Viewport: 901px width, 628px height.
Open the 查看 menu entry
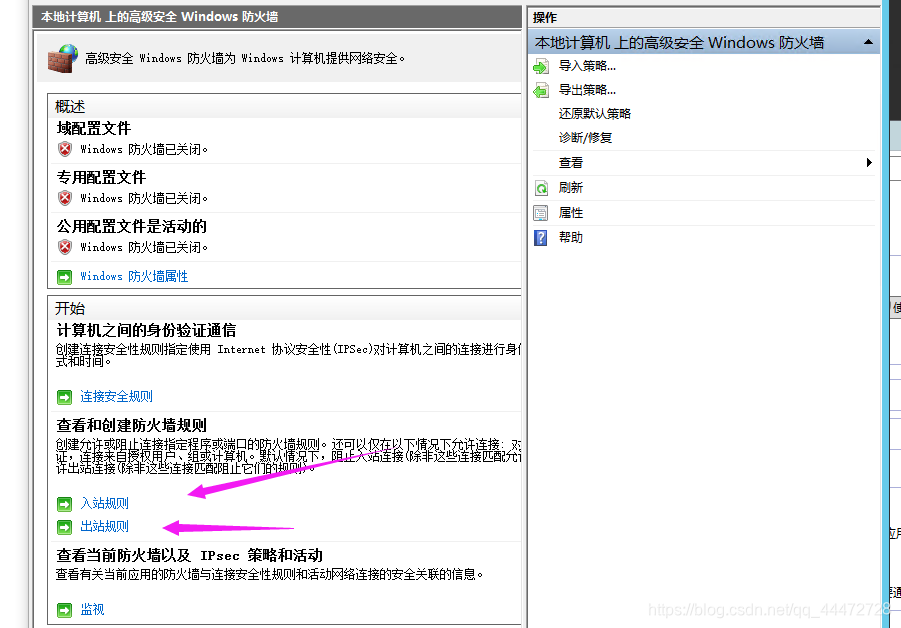click(571, 163)
